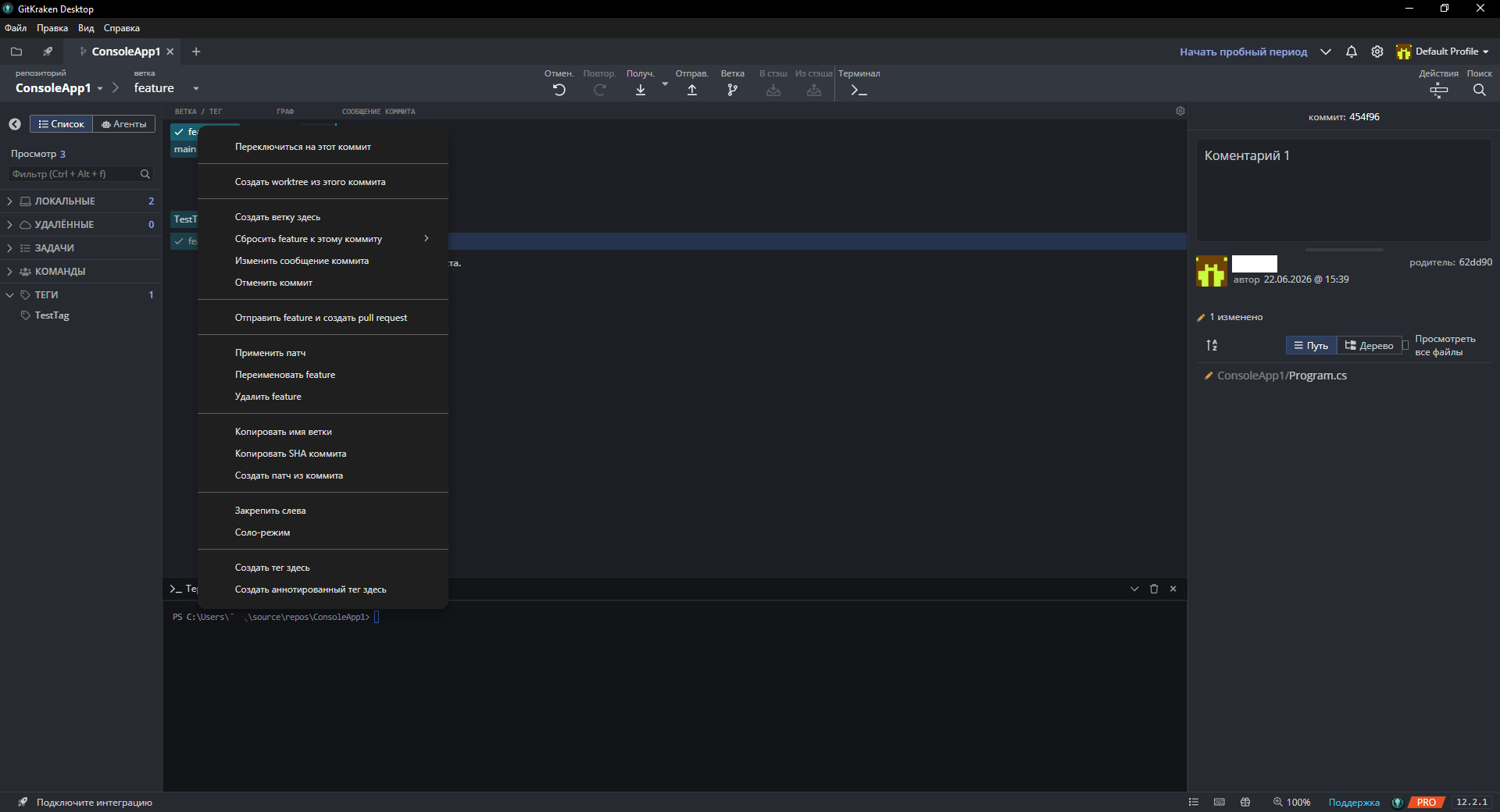Image resolution: width=1500 pixels, height=812 pixels.
Task: Choose Создать worktree из этого коммита
Action: [x=323, y=182]
